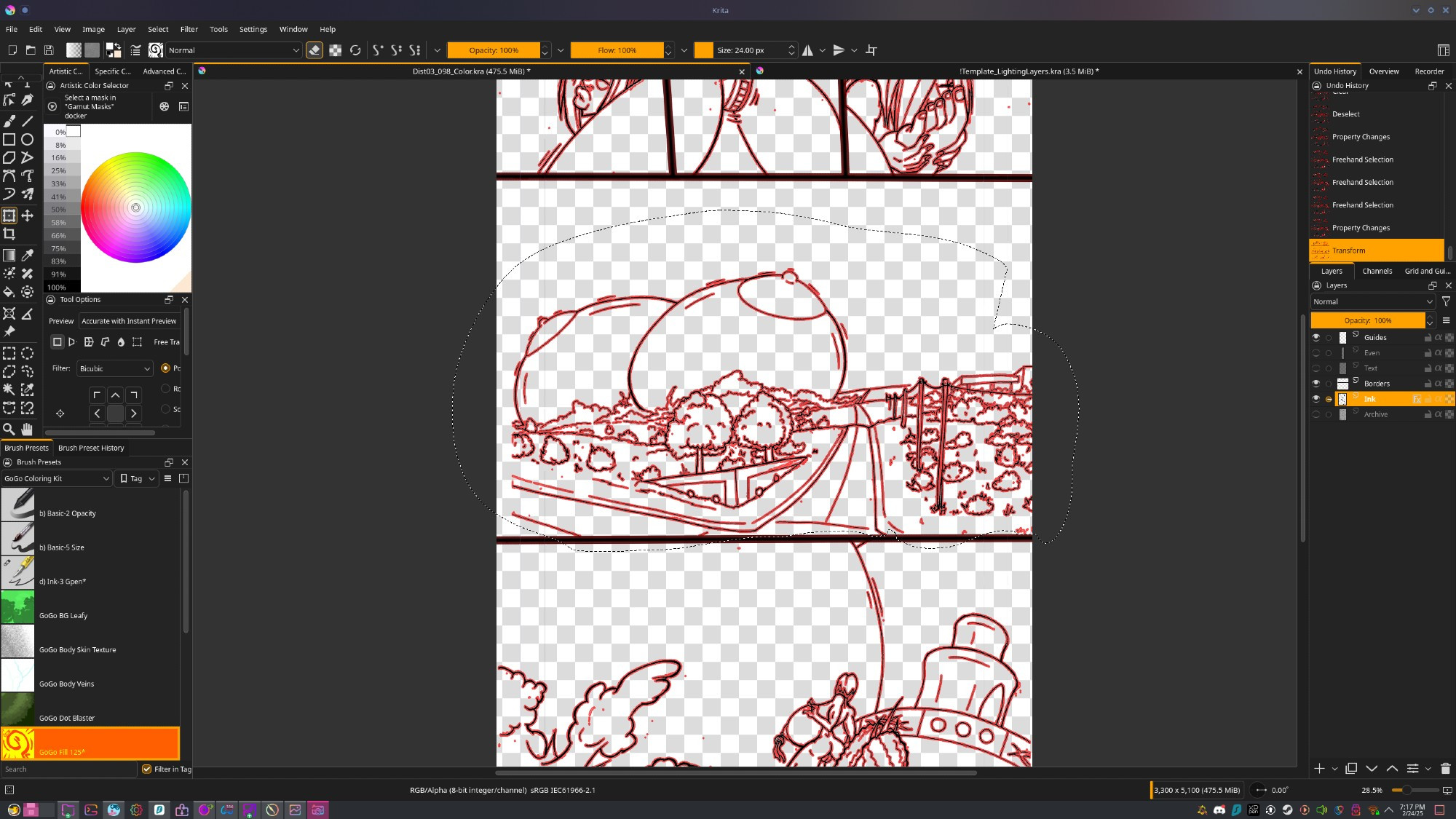This screenshot has height=819, width=1456.
Task: Add a new layer with plus button
Action: tap(1319, 768)
